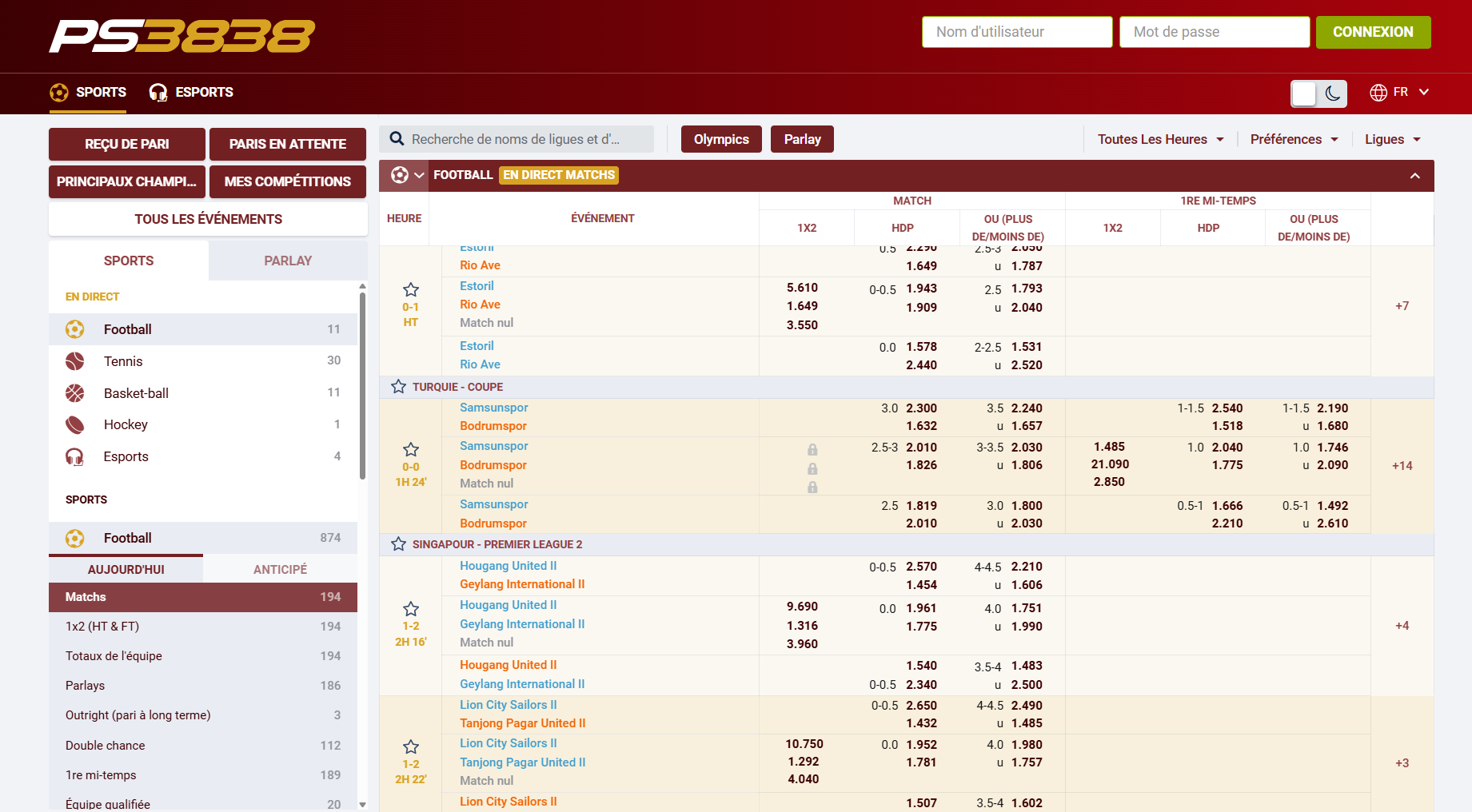
Task: Favorite the Lion City Sailors II match star
Action: (411, 746)
